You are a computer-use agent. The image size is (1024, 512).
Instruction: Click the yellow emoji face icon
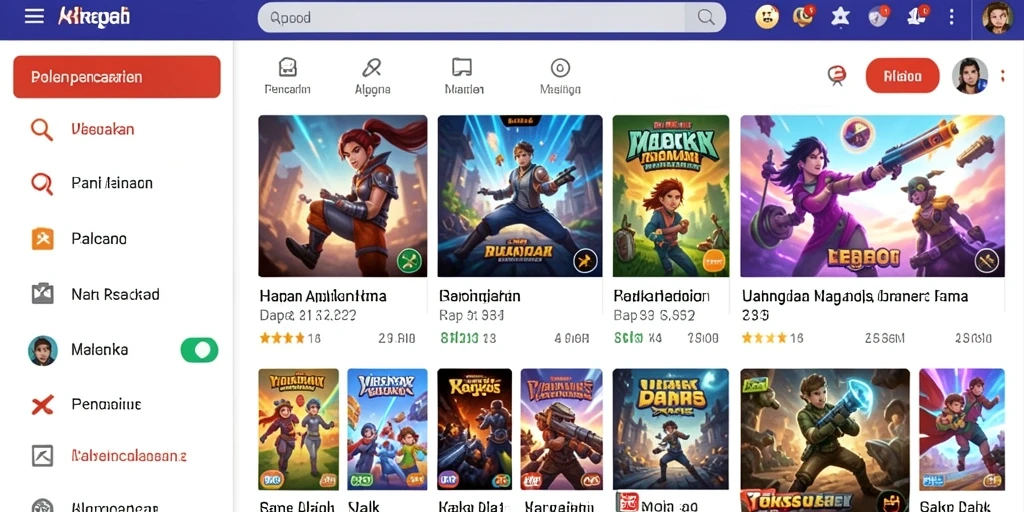(767, 18)
